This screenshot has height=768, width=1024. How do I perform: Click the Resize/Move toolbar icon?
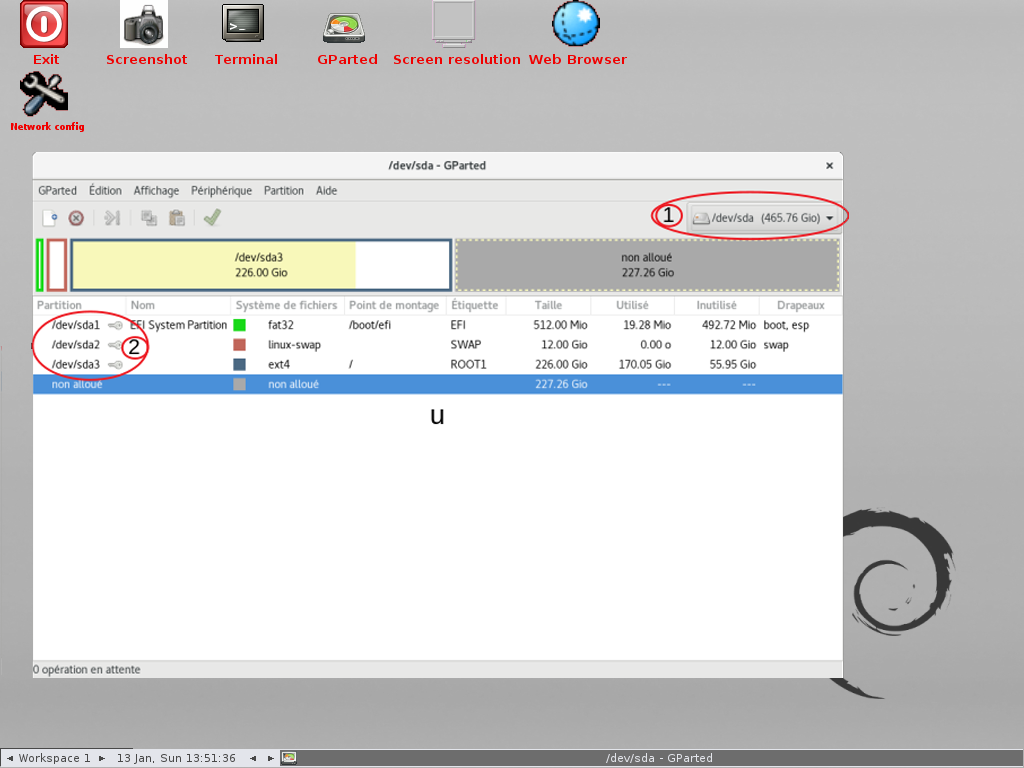point(112,218)
